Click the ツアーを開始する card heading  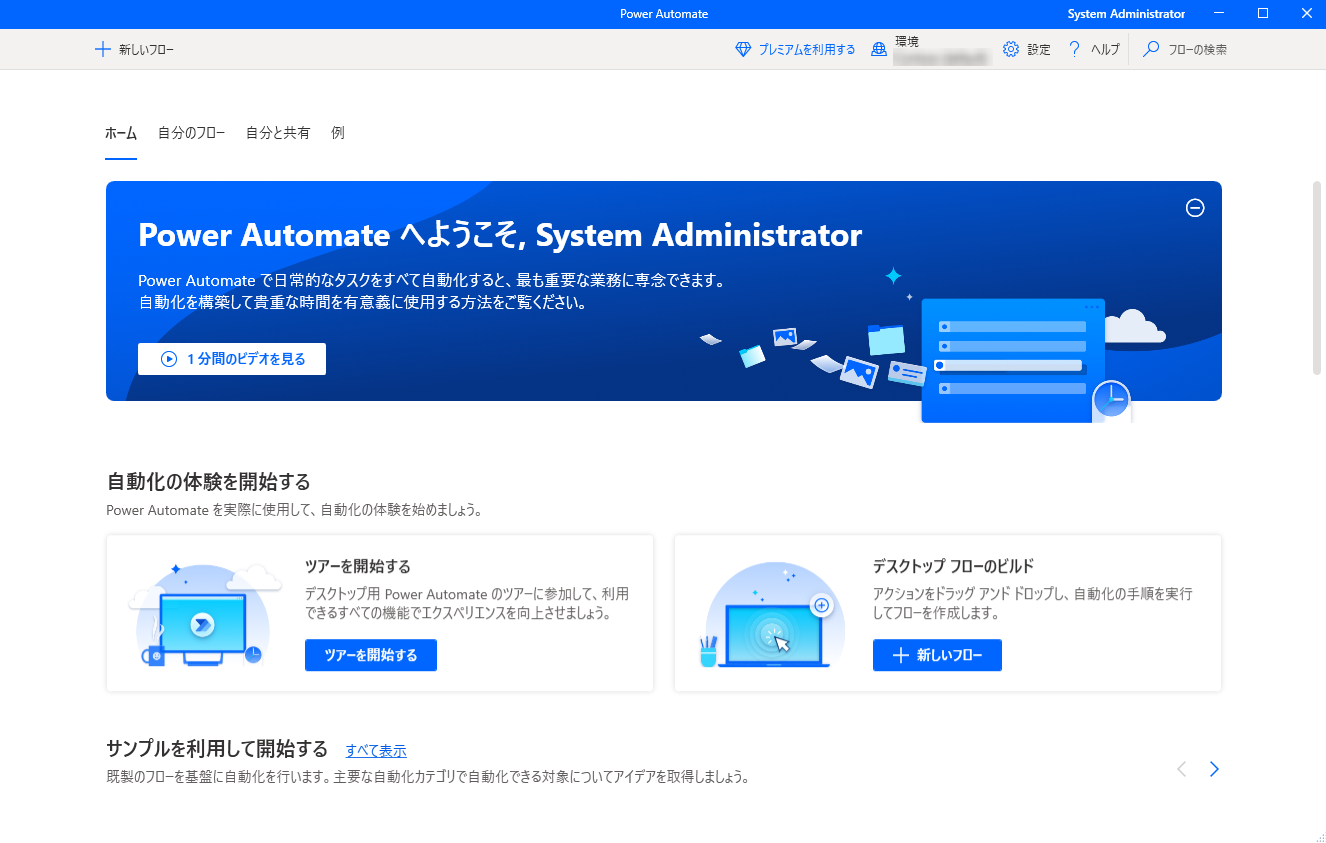(x=357, y=566)
